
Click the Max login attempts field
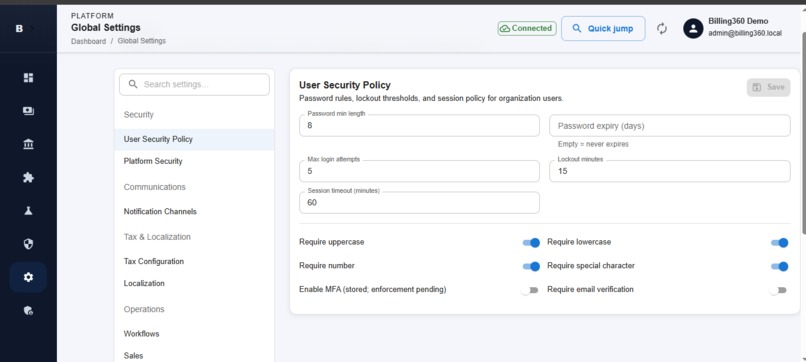tap(419, 171)
